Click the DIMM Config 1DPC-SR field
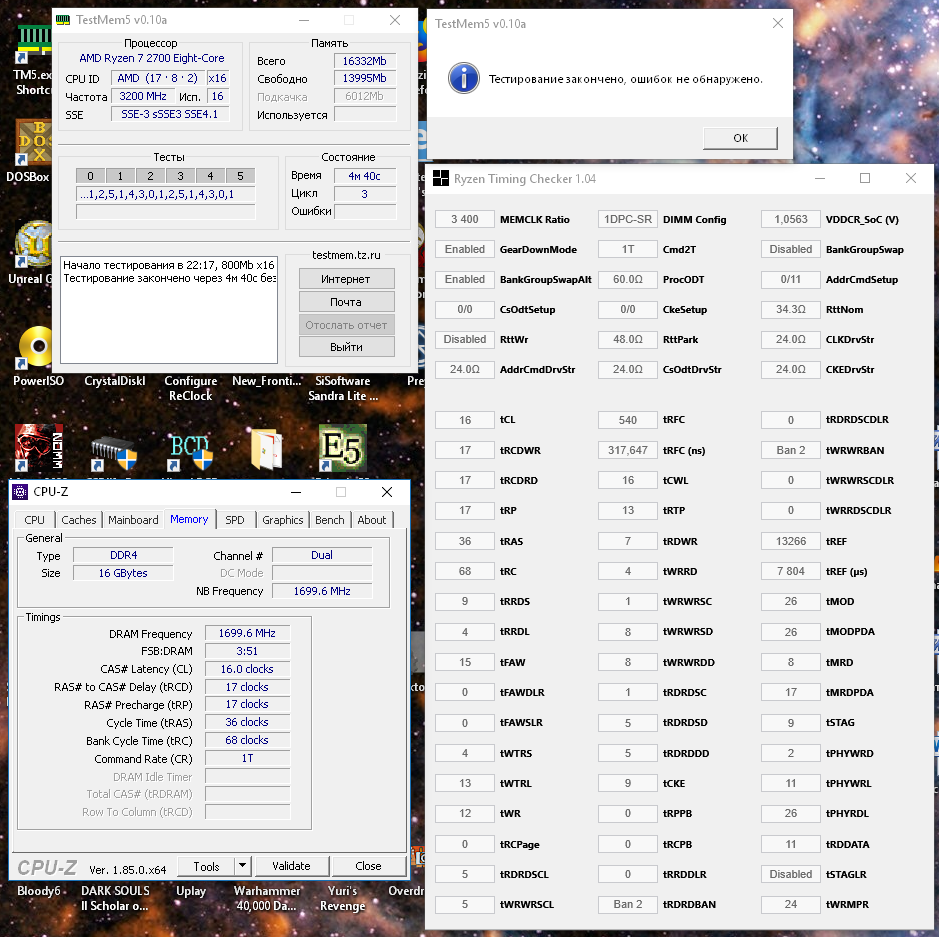 [628, 219]
